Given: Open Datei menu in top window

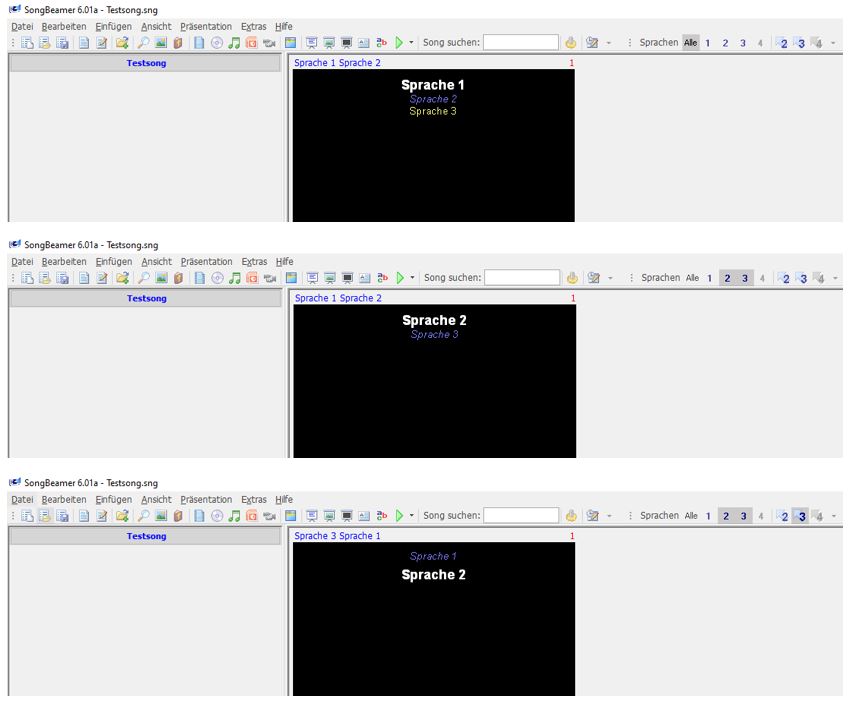Looking at the screenshot, I should point(22,26).
